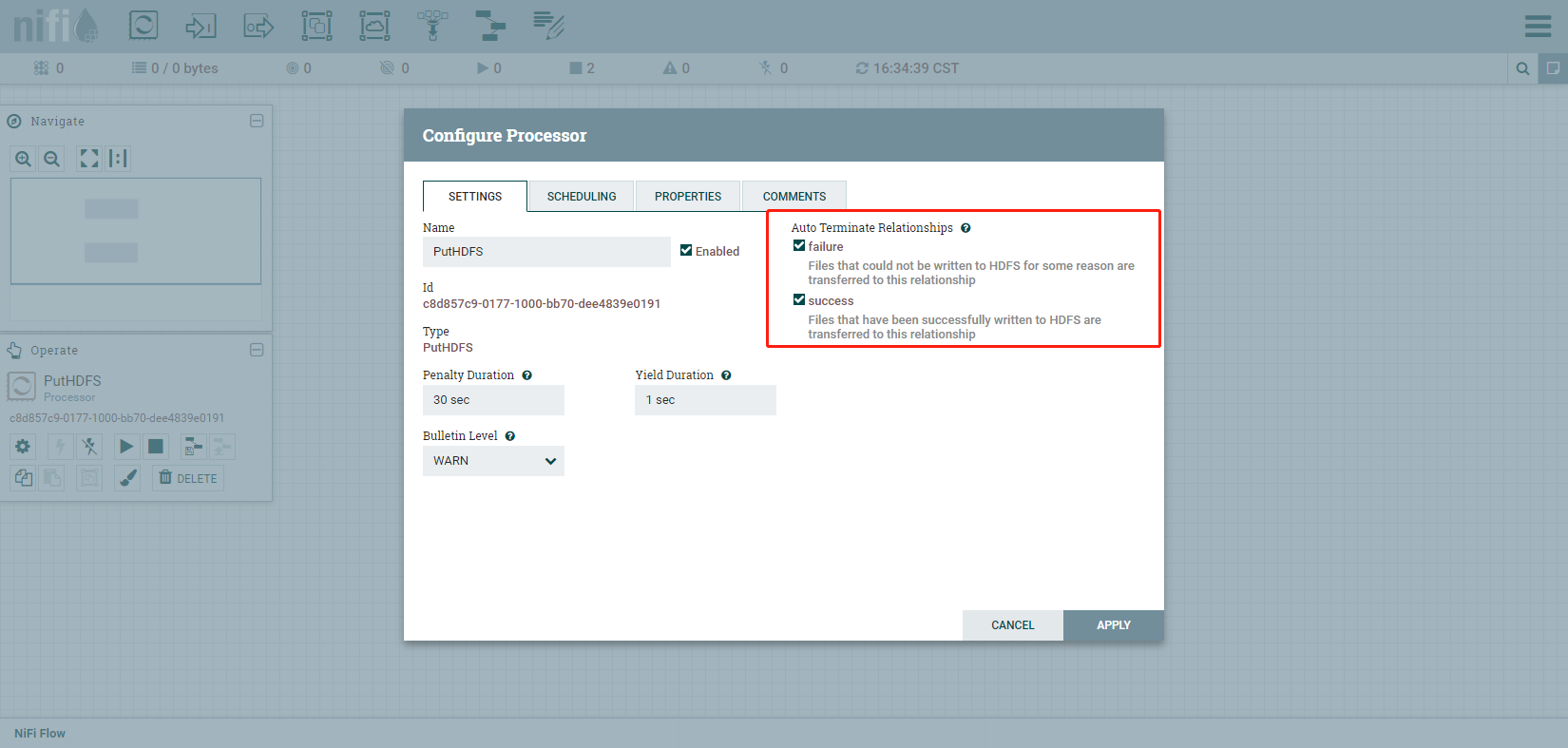Click the last refreshed time 16:34:39 CST
Screen dimensions: 1568x748
pos(916,68)
